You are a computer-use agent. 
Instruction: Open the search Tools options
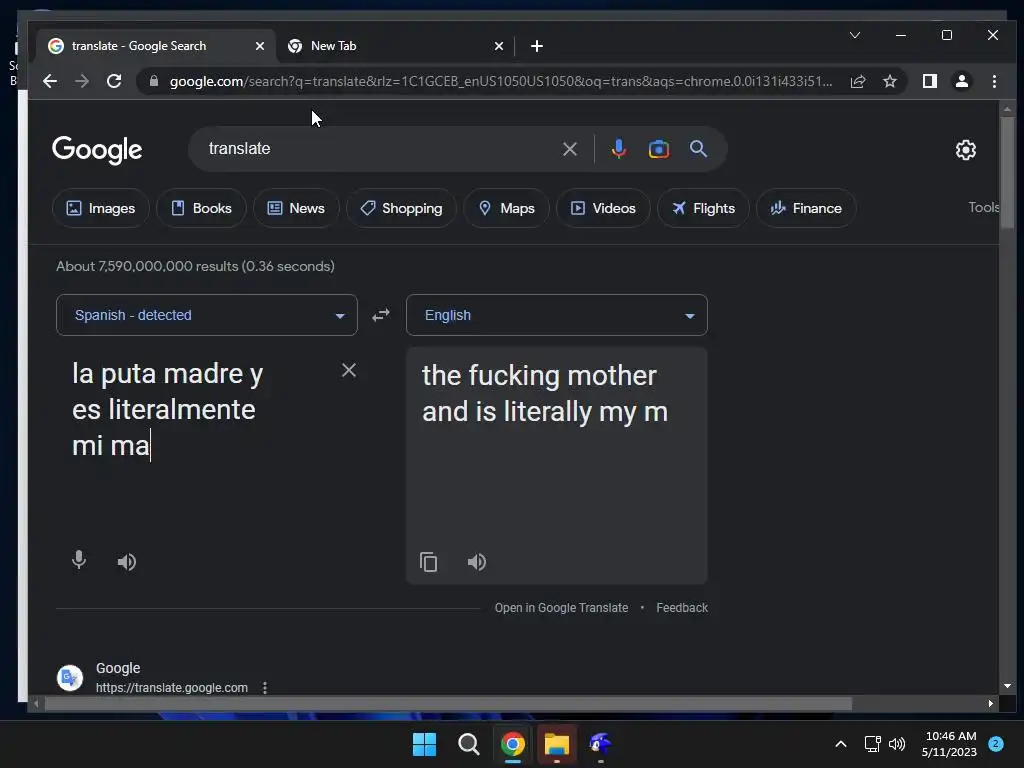[x=984, y=208]
